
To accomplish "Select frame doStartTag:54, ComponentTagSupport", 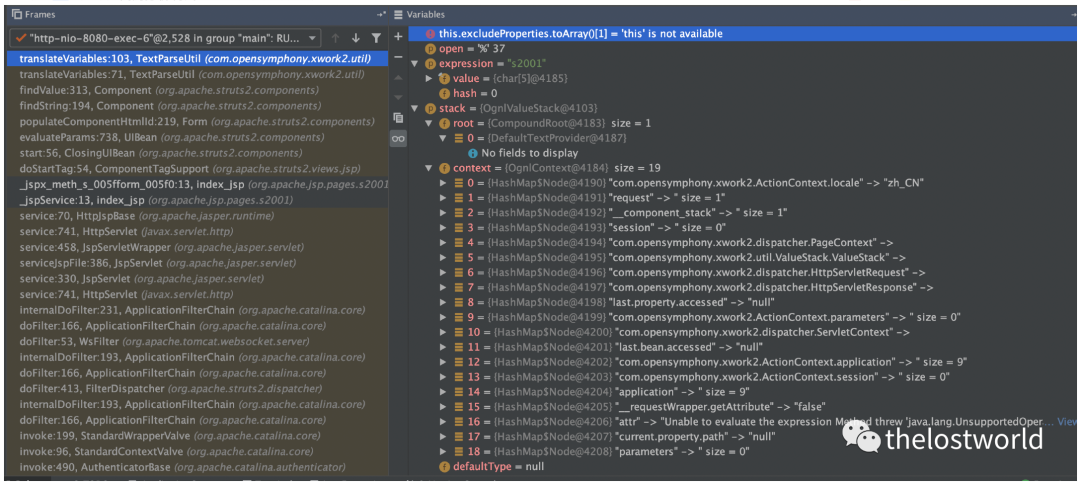I will (x=198, y=169).
